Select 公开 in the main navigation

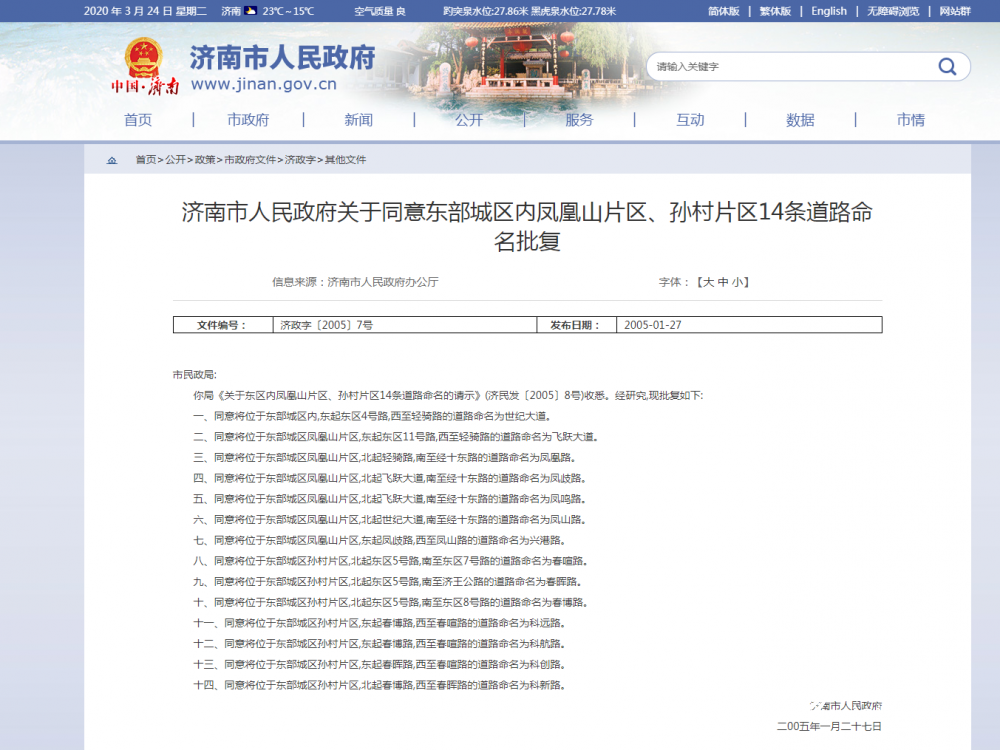(x=469, y=120)
